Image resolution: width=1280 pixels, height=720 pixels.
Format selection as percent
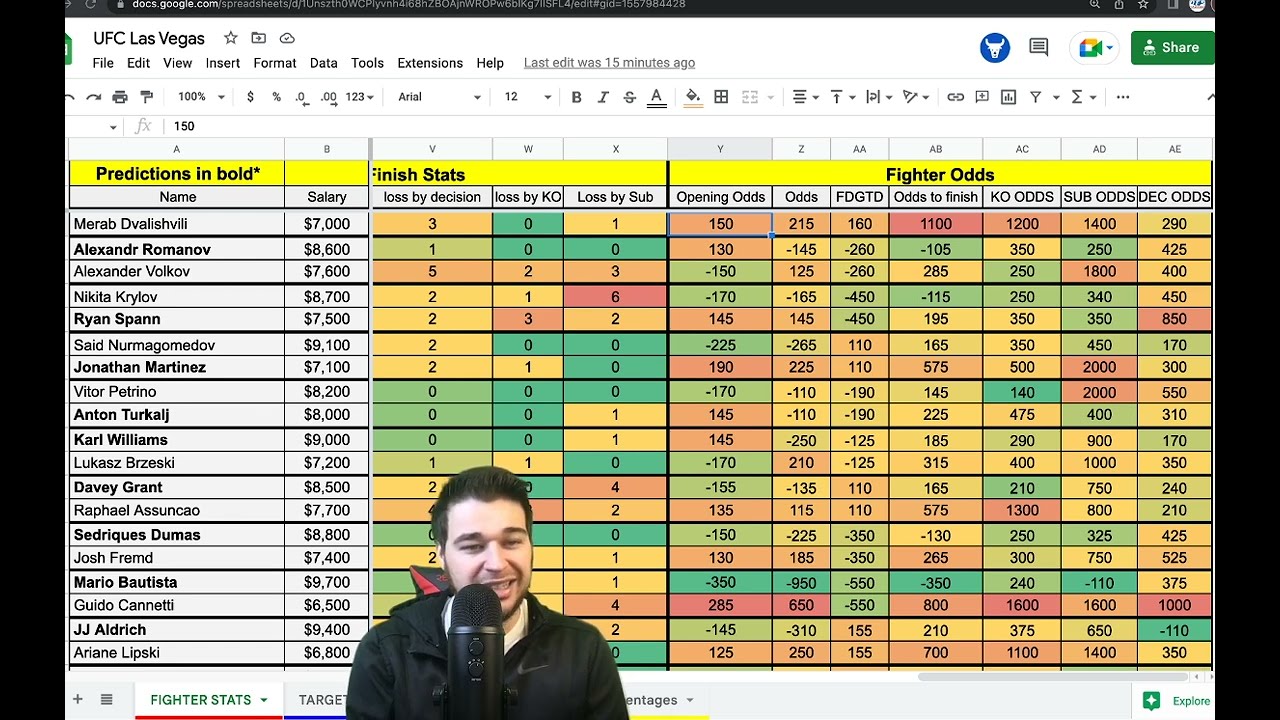pyautogui.click(x=276, y=97)
